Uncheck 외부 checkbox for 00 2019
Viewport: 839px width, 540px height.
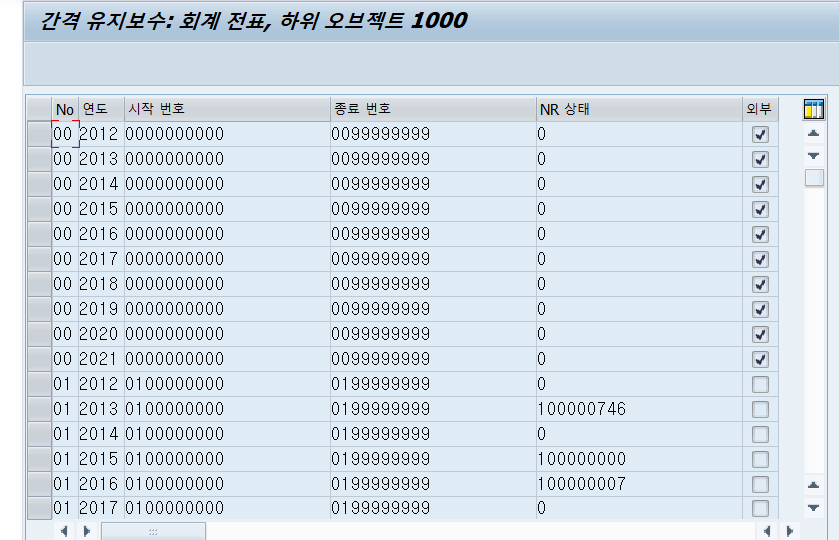tap(760, 309)
